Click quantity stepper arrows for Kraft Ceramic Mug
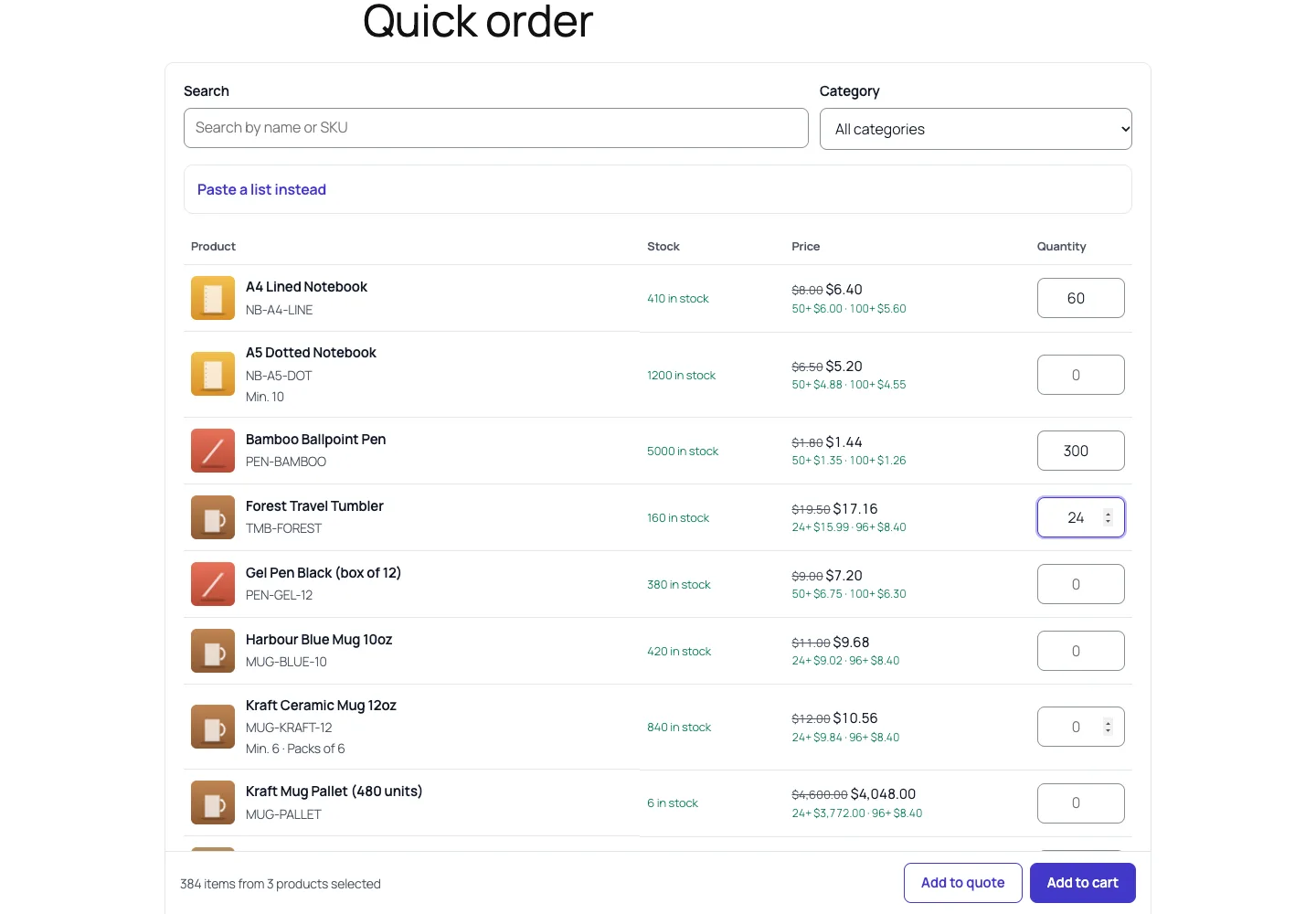Image resolution: width=1316 pixels, height=914 pixels. click(1108, 727)
